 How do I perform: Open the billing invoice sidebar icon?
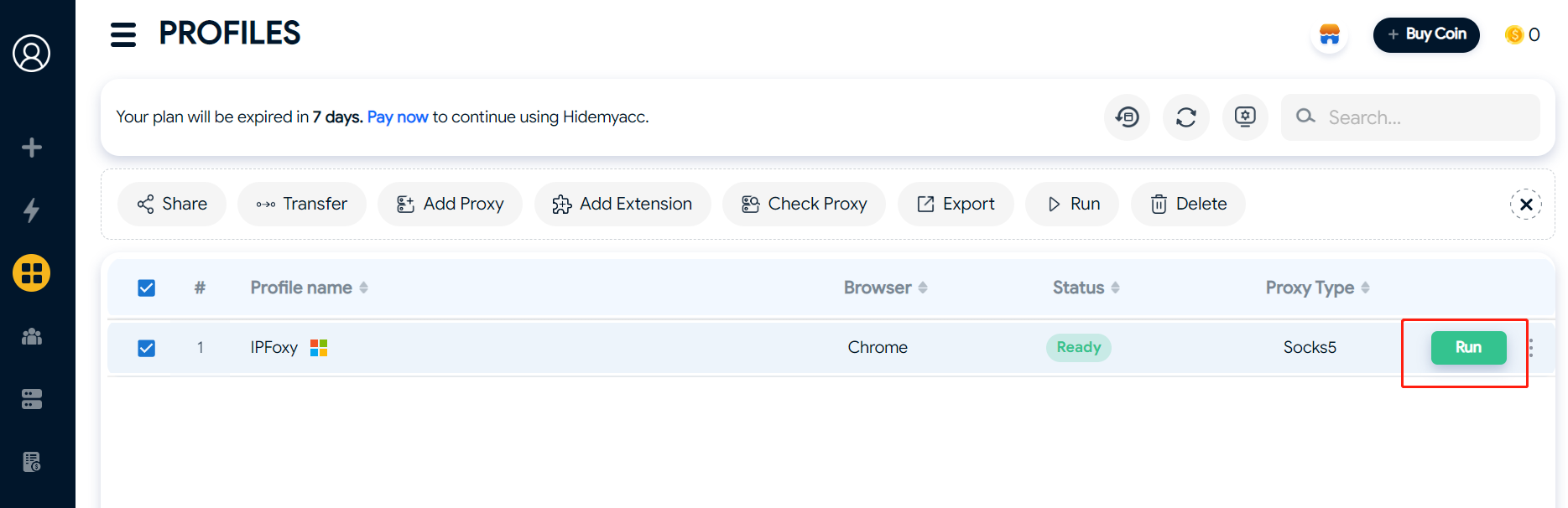(x=32, y=462)
